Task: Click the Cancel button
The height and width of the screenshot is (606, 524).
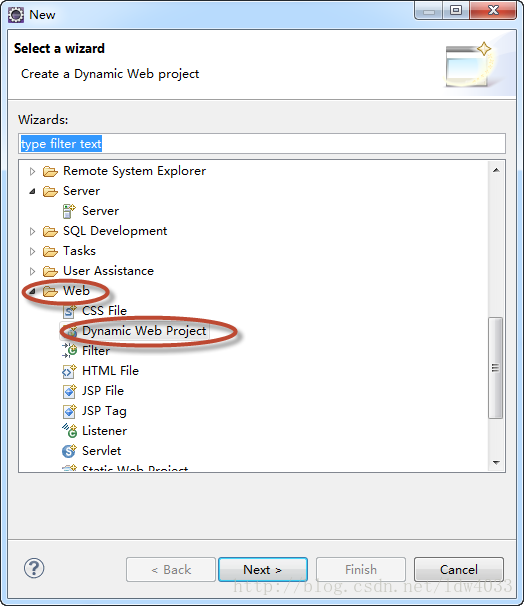Action: point(459,569)
